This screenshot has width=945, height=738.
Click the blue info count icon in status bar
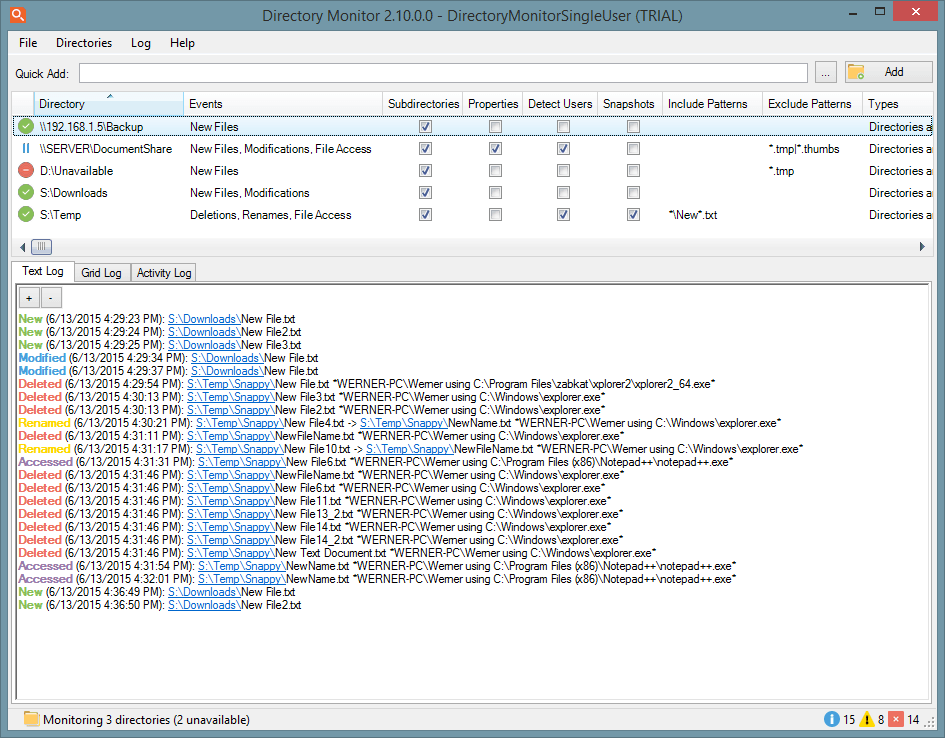point(831,719)
